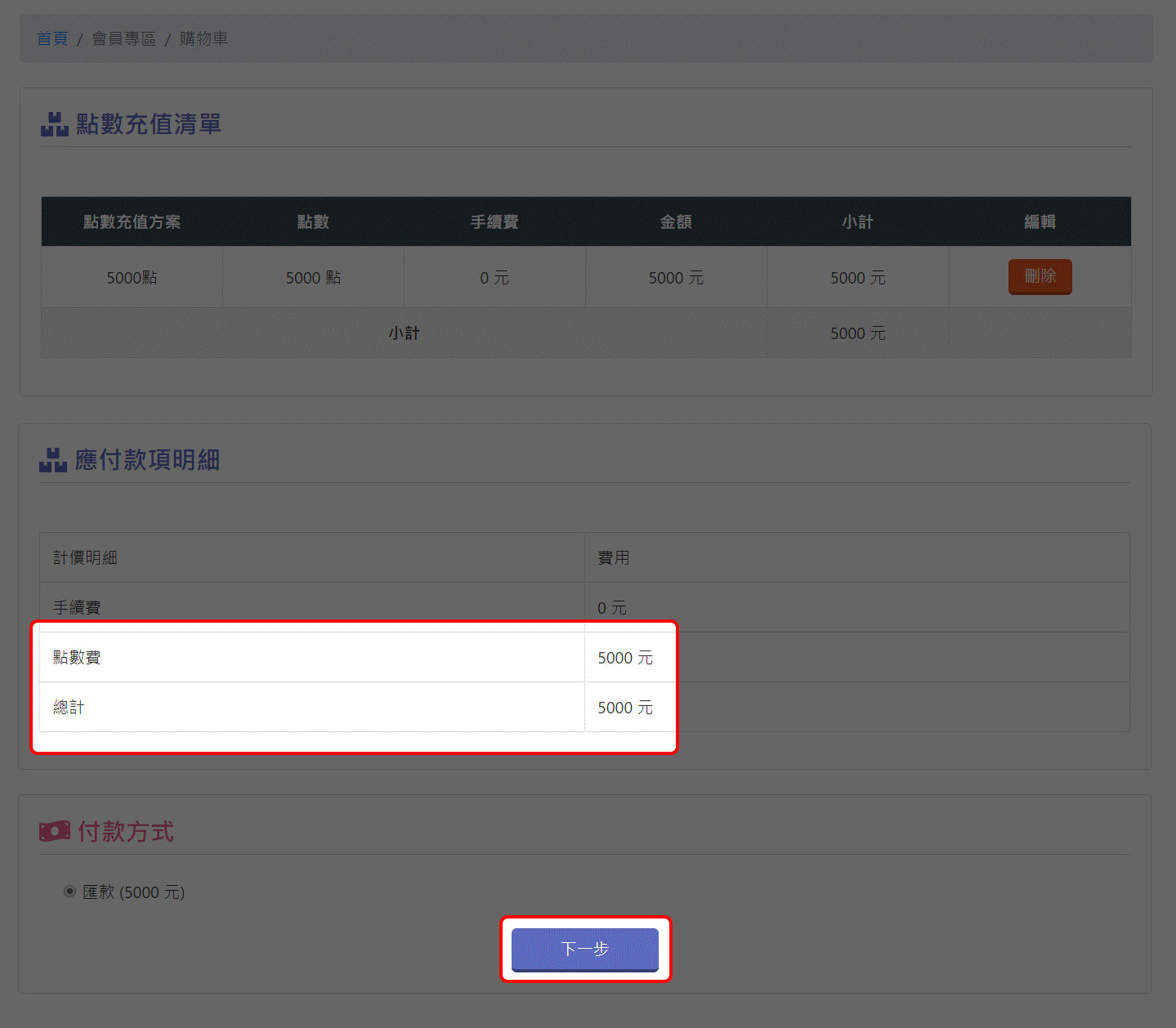Click the 首頁 breadcrumb link
Screen dimensions: 1176x1028
52,38
